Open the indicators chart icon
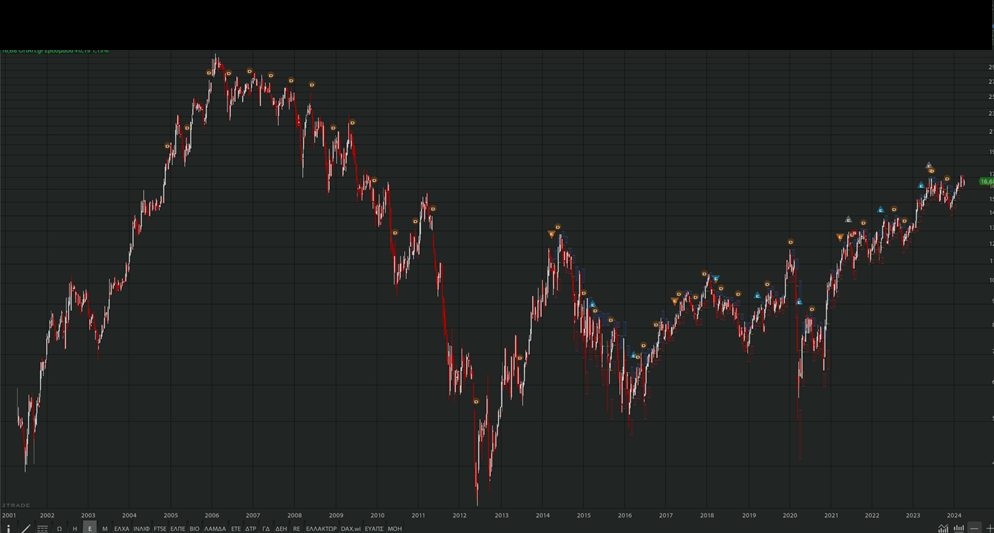This screenshot has width=994, height=533. (x=943, y=529)
